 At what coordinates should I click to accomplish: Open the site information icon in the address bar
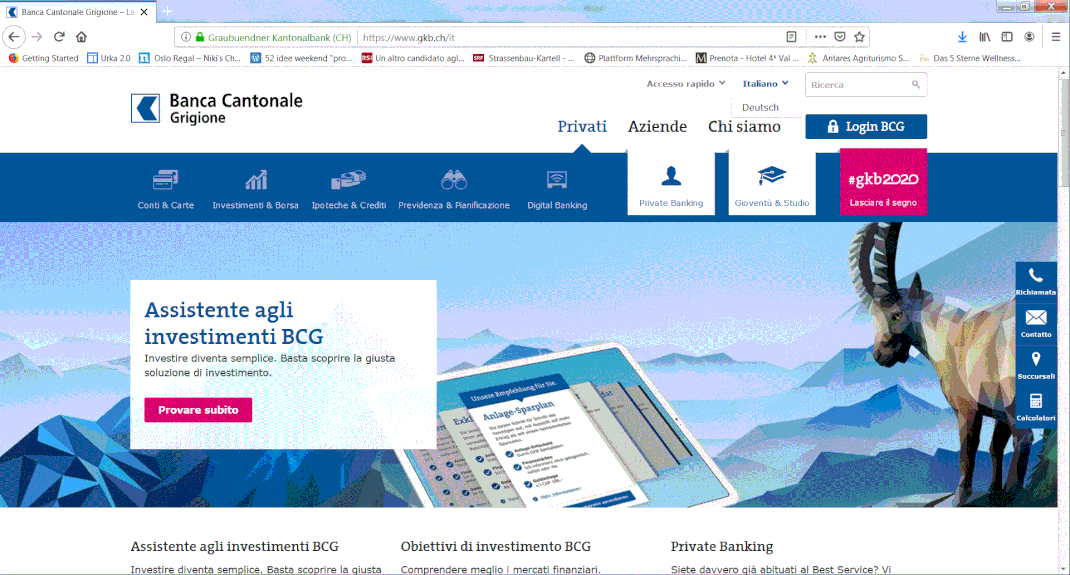coord(186,38)
